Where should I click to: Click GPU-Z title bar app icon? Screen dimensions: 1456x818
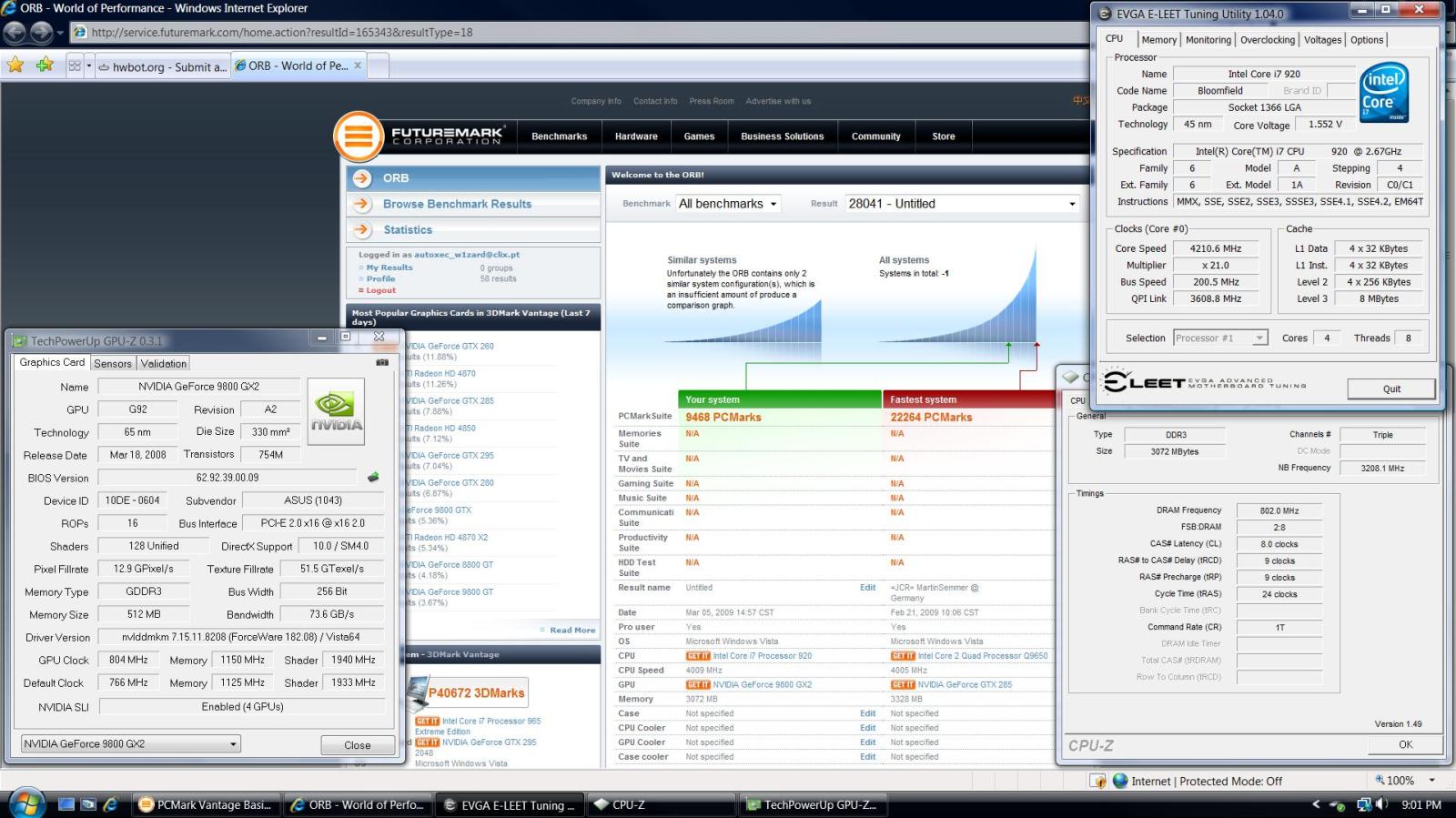pos(19,341)
